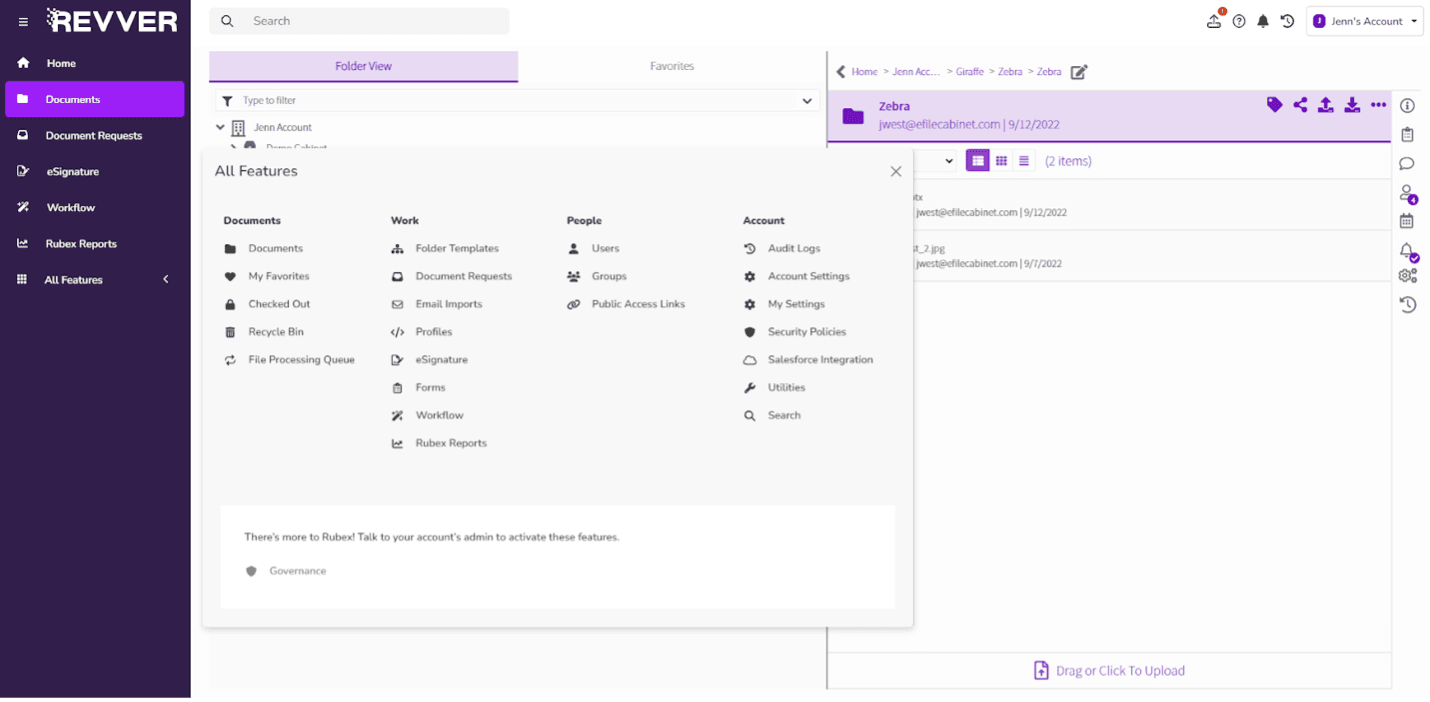Open the sort order dropdown above the file list
Image resolution: width=1430 pixels, height=702 pixels.
click(x=948, y=160)
